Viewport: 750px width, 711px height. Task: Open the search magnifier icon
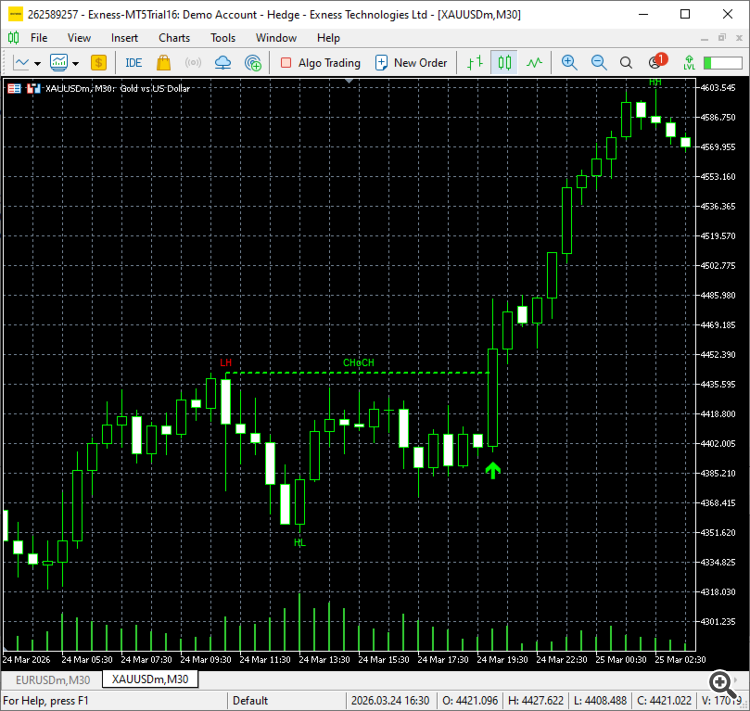[x=626, y=63]
